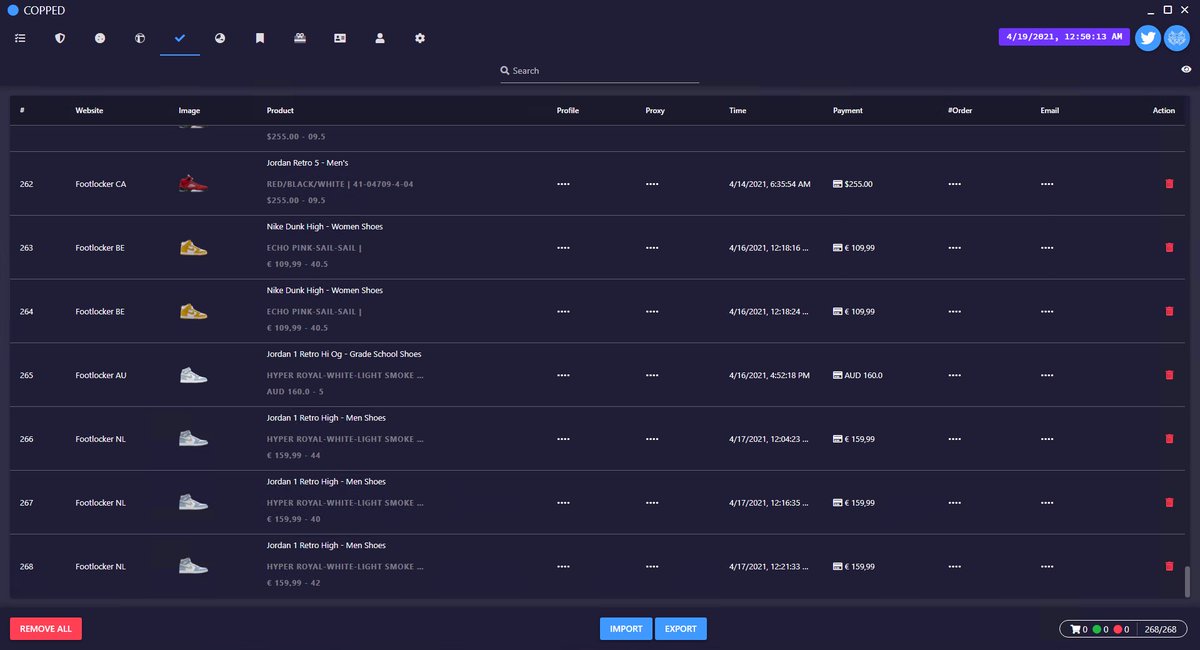Click 'Jordan 1 Retro Hi Og - Grade School Shoes'
Image resolution: width=1200 pixels, height=650 pixels.
[344, 354]
